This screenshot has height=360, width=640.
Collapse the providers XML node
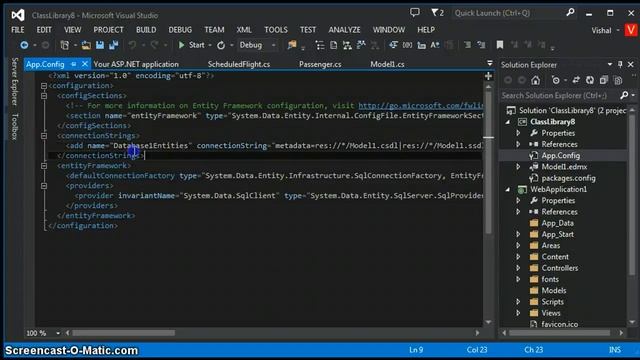44,186
